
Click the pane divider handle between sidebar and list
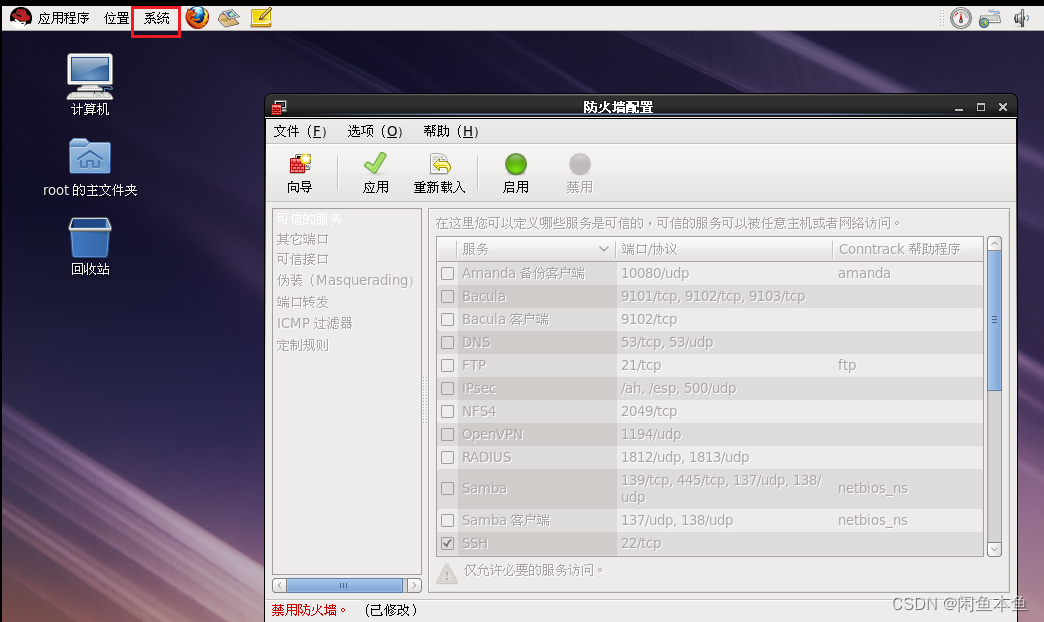(x=425, y=400)
